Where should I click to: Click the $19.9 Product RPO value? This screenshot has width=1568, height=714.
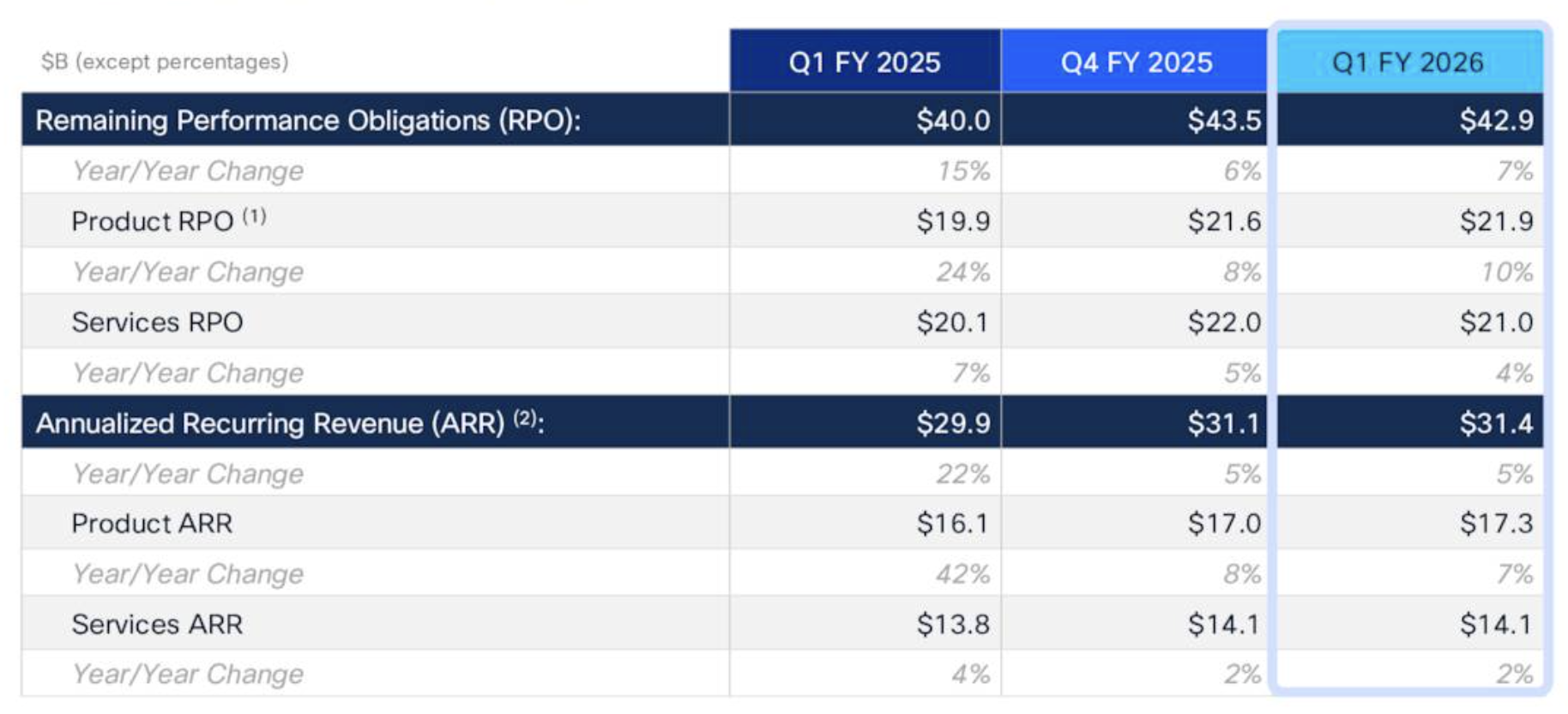pyautogui.click(x=952, y=221)
